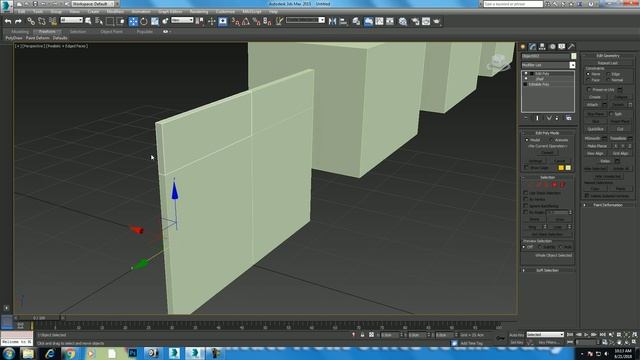Open the Rendering menu

coord(199,11)
